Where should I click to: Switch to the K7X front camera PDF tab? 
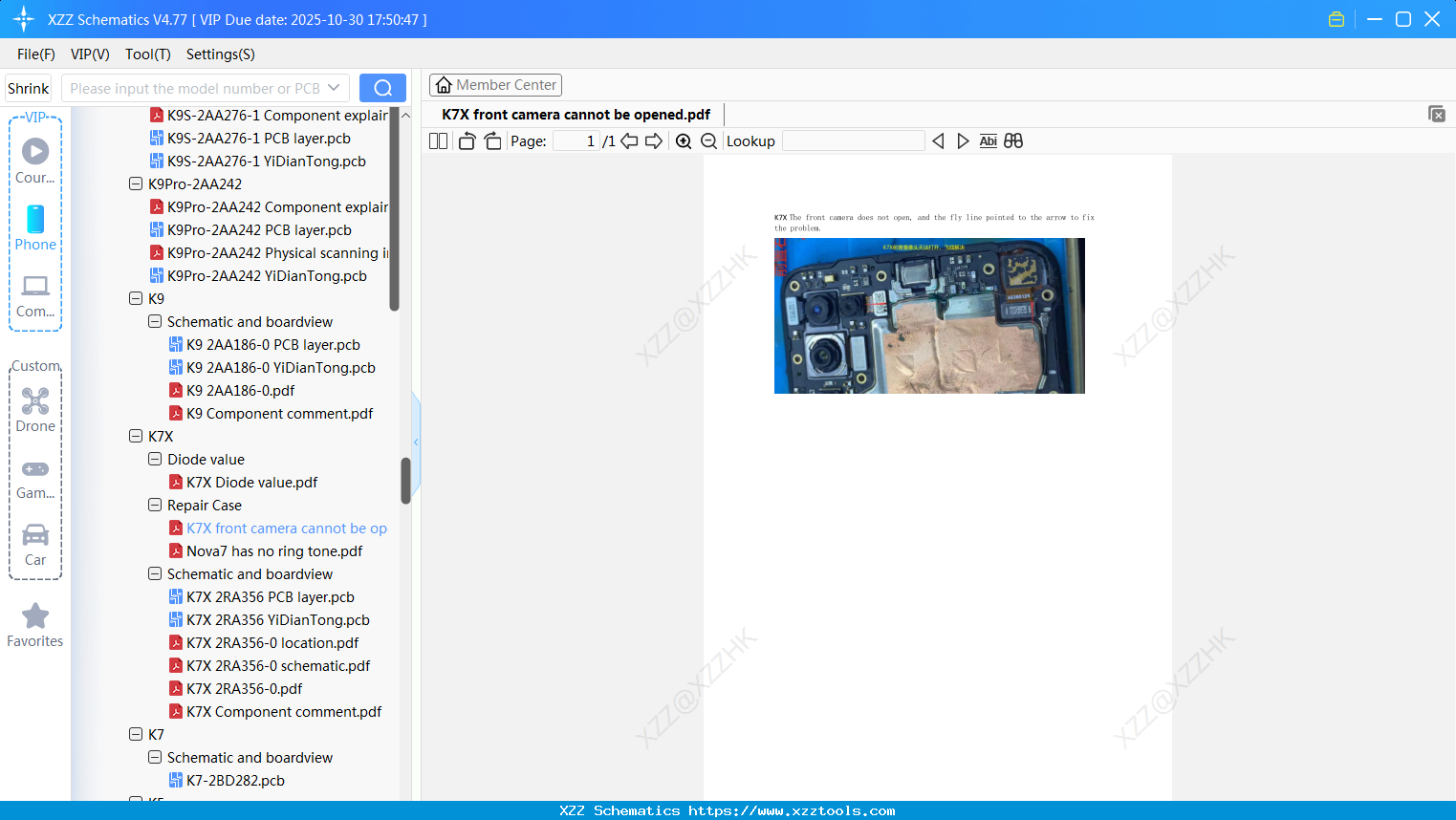click(576, 114)
